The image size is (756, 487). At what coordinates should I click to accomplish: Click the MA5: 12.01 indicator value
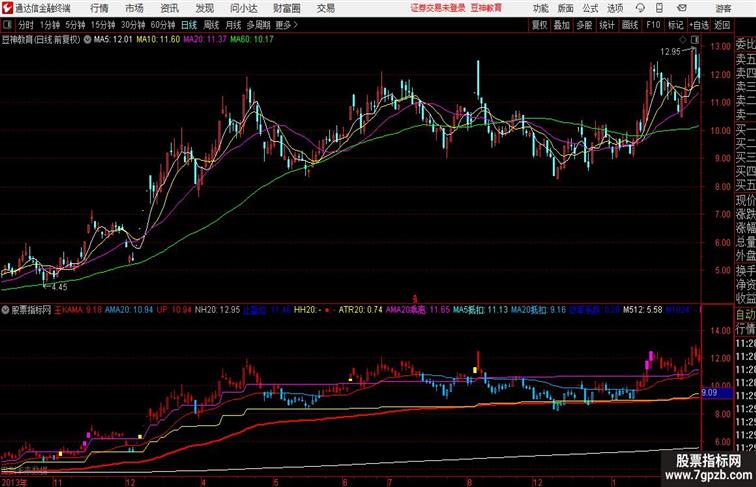(x=113, y=40)
